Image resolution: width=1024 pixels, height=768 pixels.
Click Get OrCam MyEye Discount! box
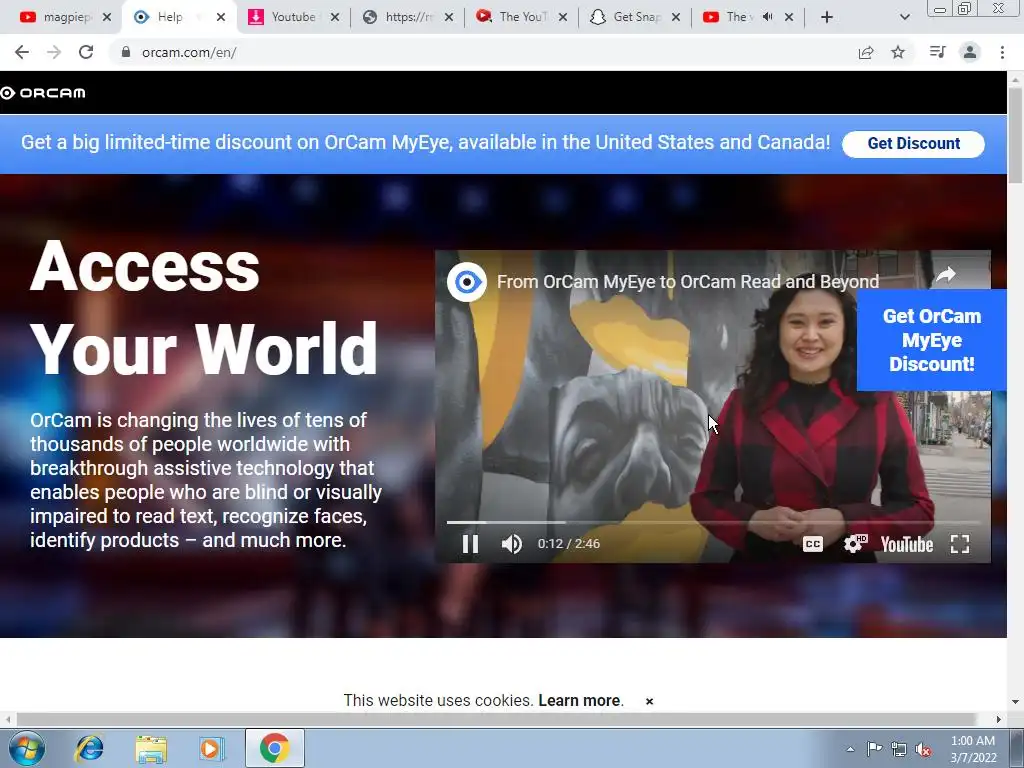tap(931, 340)
